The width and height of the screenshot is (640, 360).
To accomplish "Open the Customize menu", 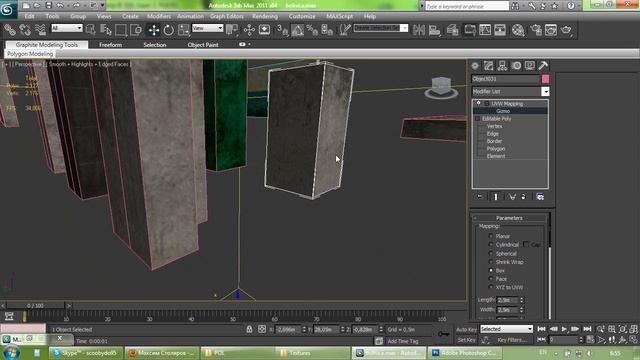I will click(x=302, y=16).
